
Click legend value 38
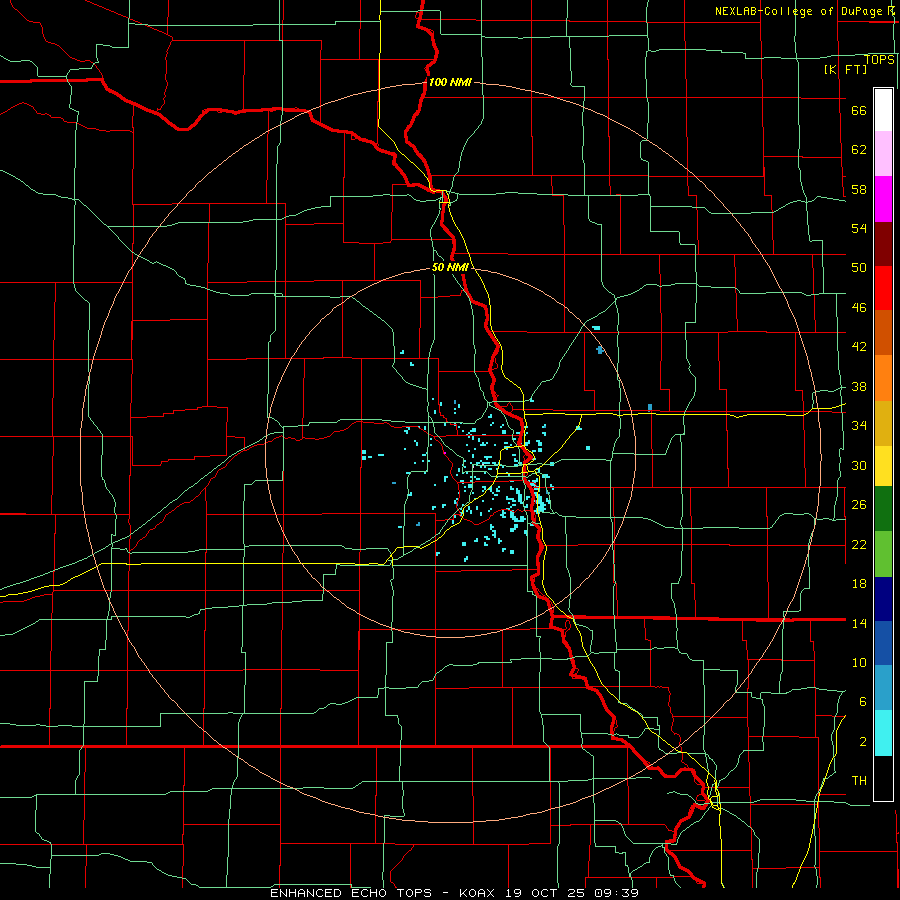pos(859,386)
